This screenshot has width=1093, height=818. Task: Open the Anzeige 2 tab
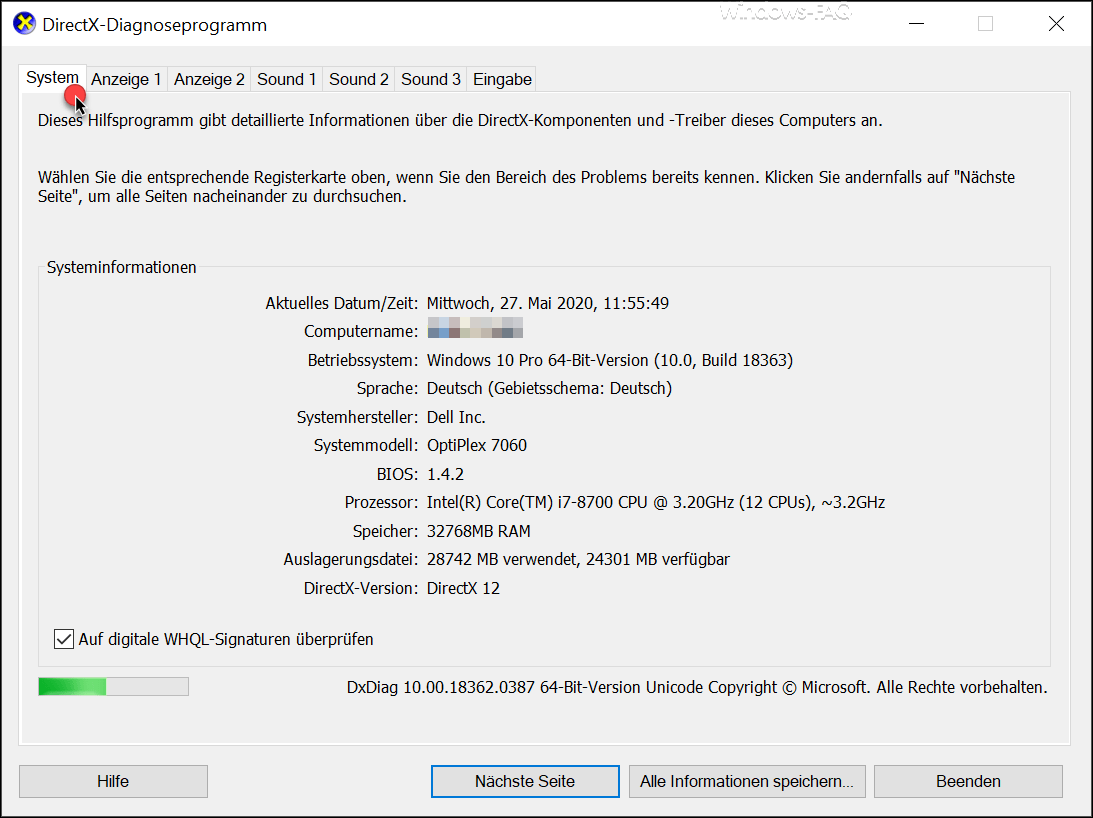209,79
